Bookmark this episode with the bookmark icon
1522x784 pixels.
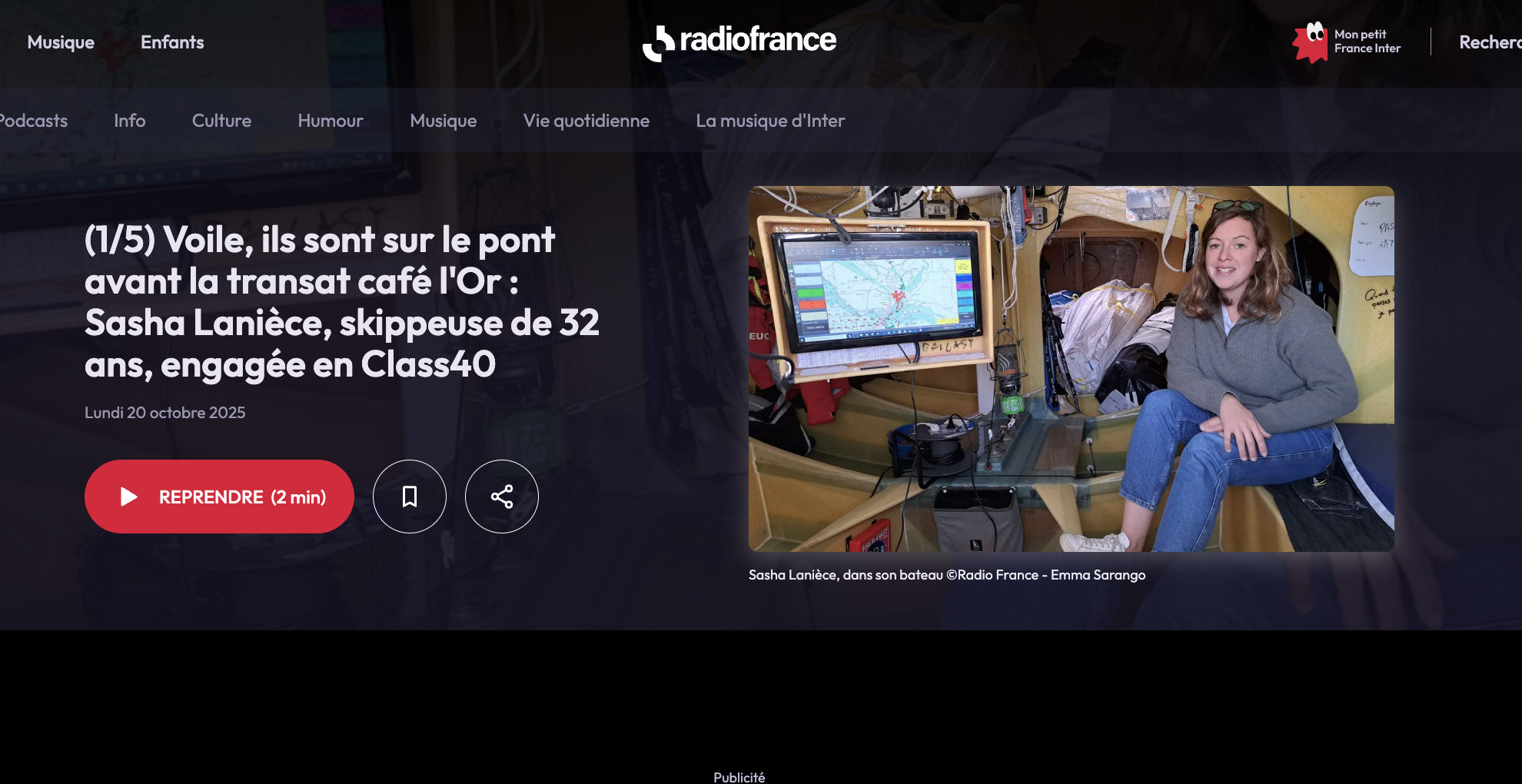point(410,497)
